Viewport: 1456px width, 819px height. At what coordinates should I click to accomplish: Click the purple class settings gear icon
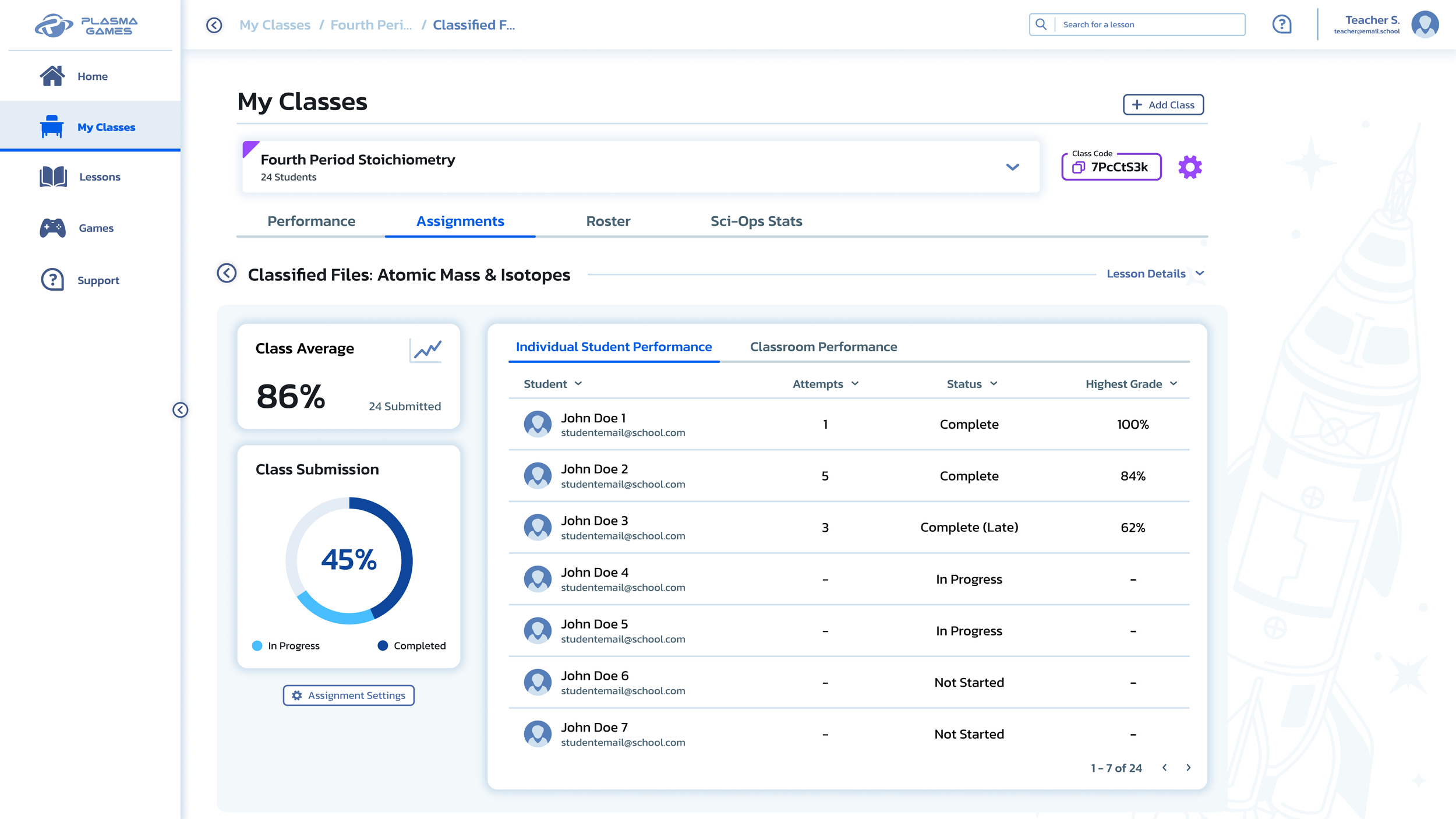click(1189, 167)
